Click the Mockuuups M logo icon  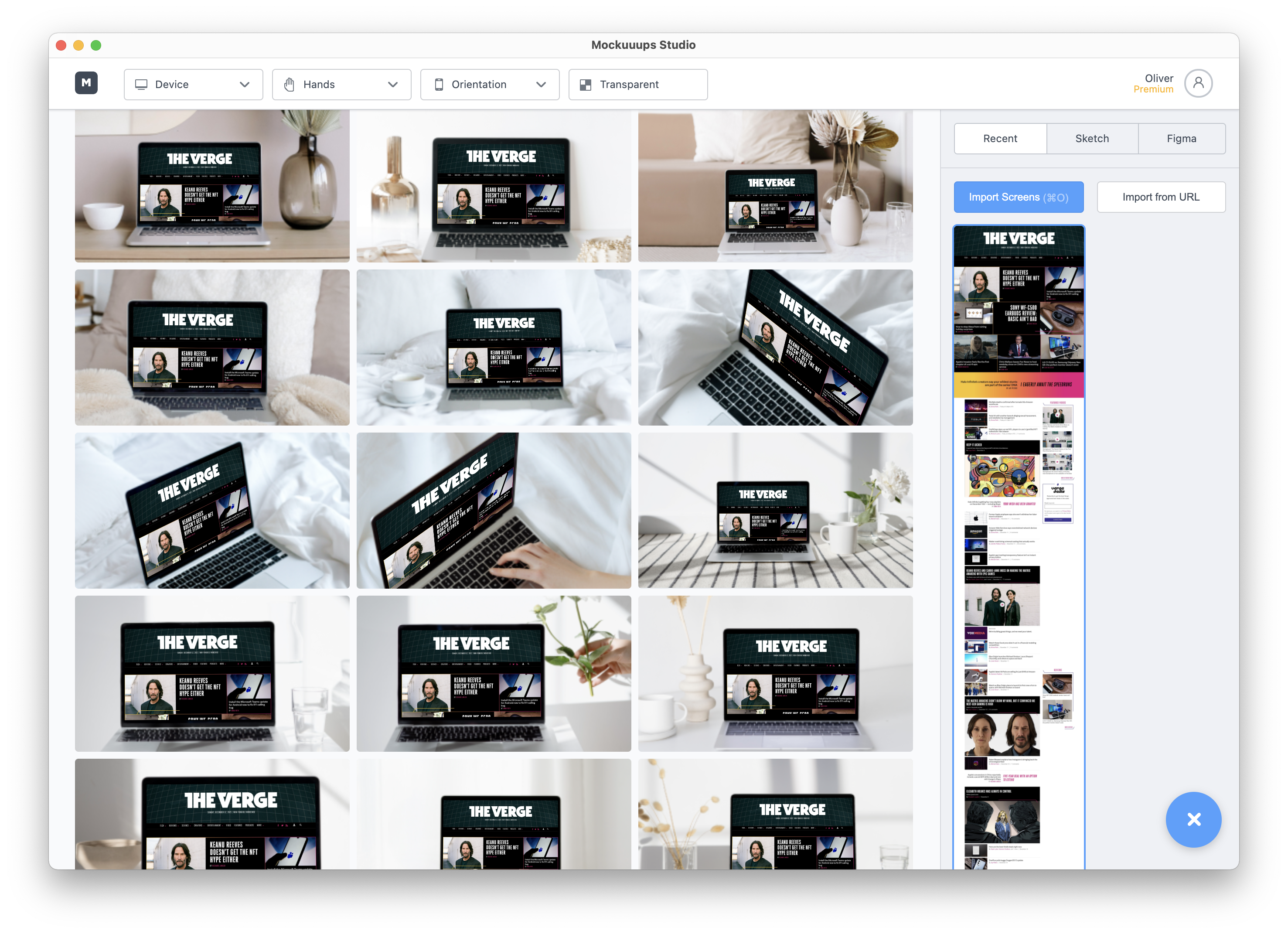86,83
